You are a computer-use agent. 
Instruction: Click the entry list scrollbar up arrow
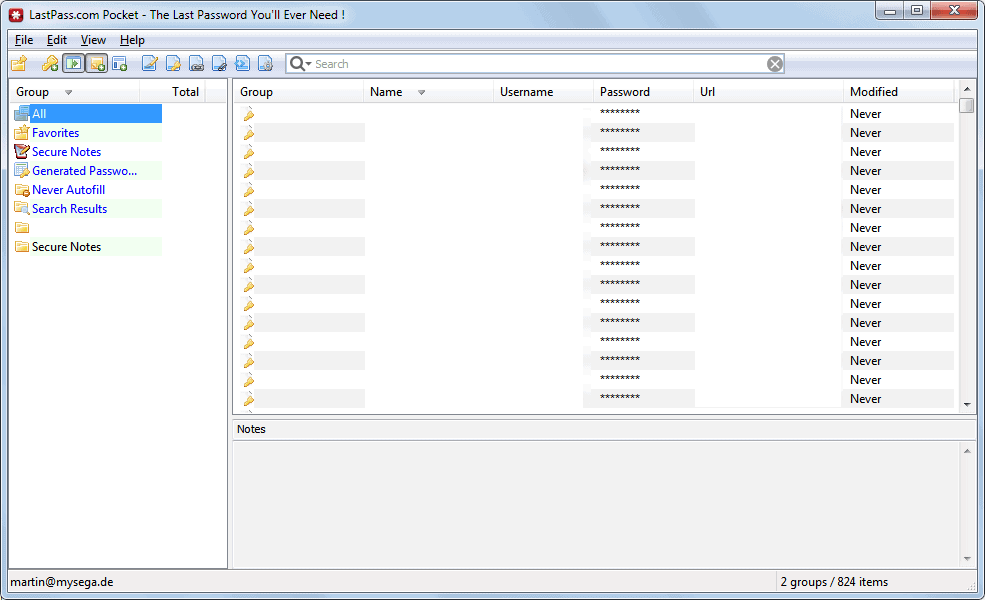click(967, 89)
